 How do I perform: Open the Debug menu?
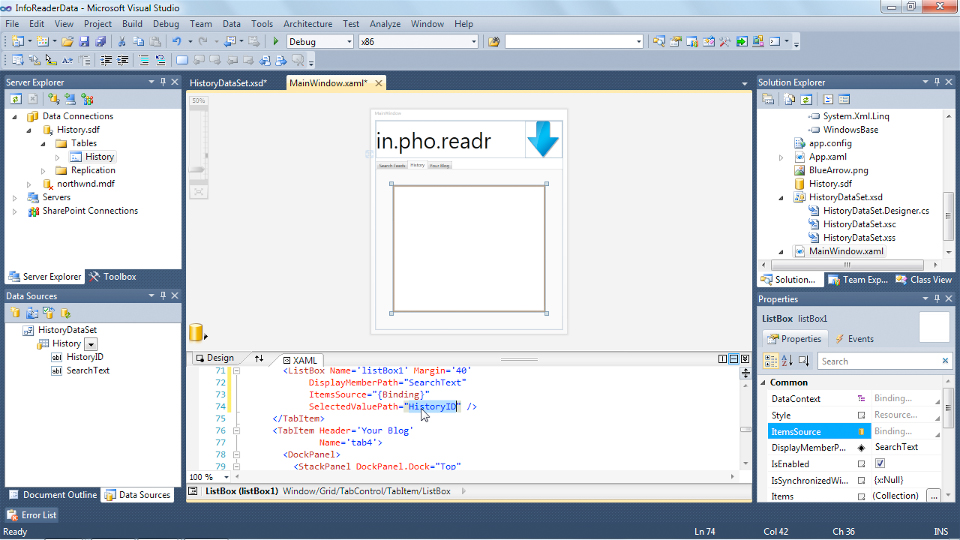(x=165, y=24)
